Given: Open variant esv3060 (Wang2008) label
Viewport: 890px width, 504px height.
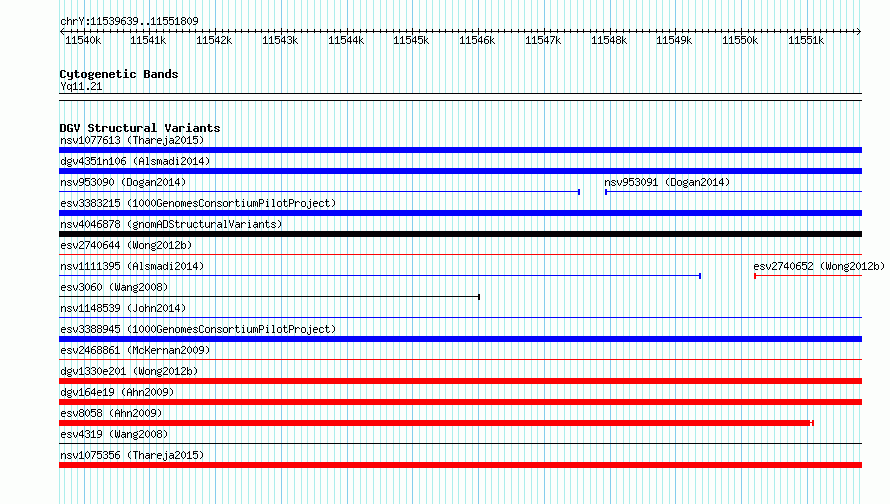Looking at the screenshot, I should click(114, 287).
